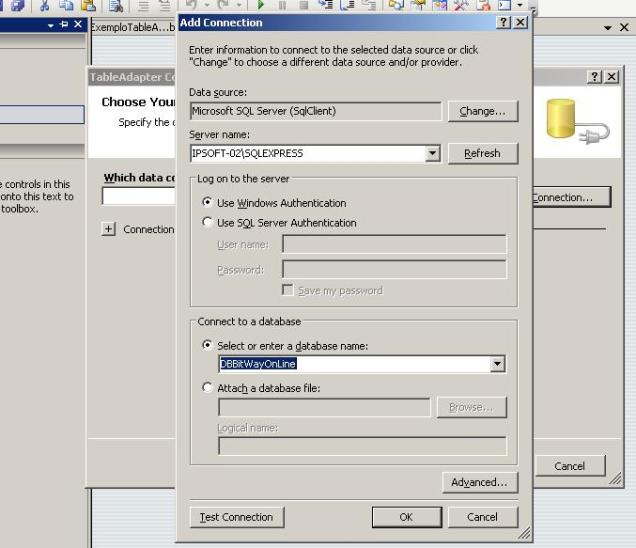Click the Data source Microsoft SQL Server field
This screenshot has width=636, height=548.
coord(316,111)
